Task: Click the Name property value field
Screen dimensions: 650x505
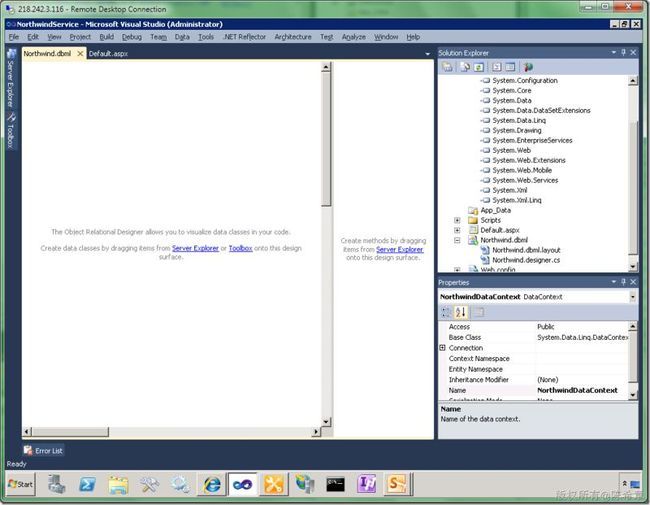Action: tap(582, 390)
